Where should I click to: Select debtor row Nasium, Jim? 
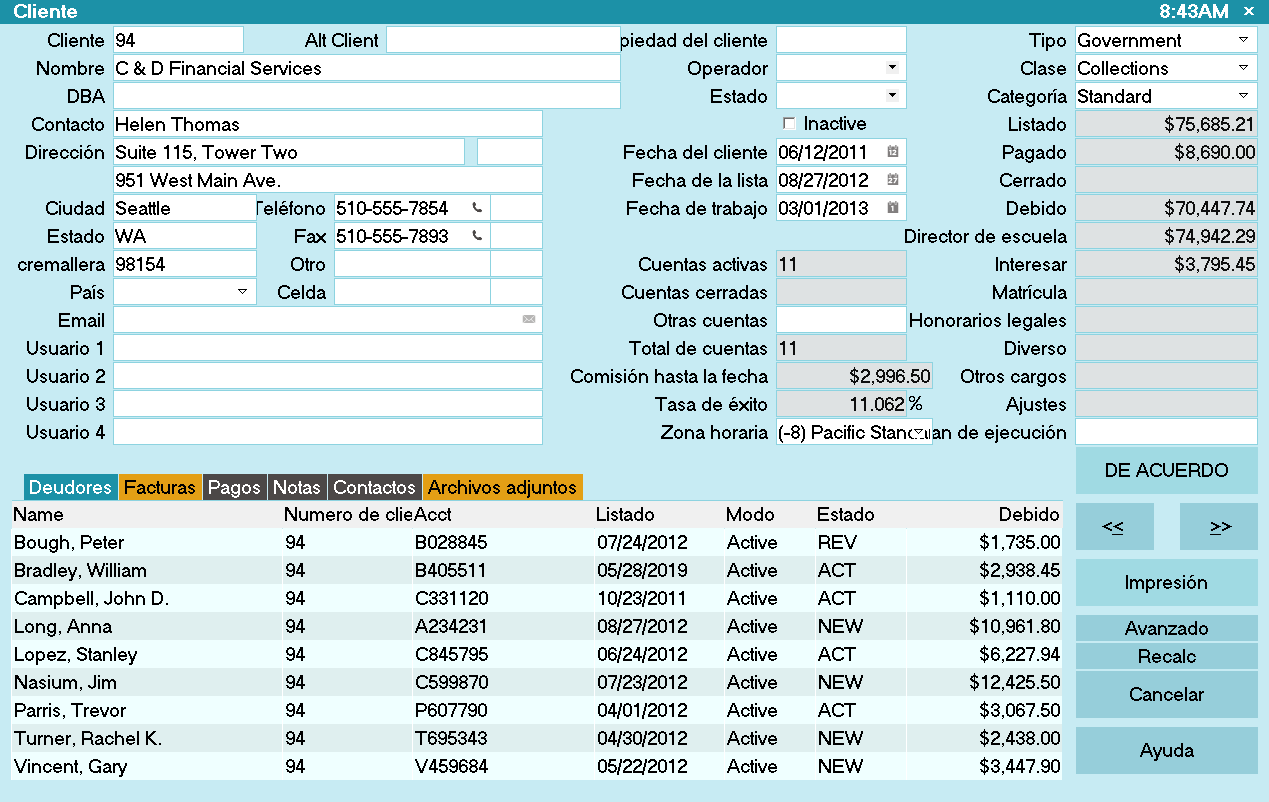click(x=537, y=682)
